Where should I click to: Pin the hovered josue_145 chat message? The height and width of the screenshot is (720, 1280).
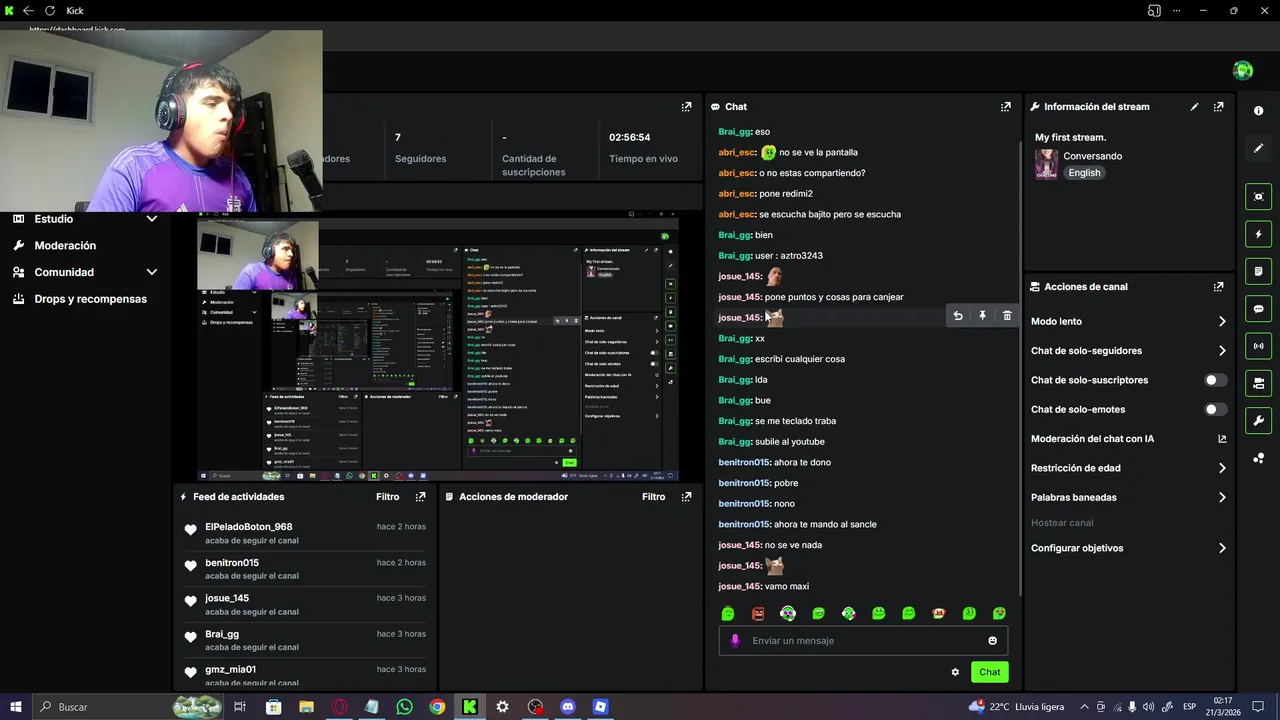[x=982, y=316]
